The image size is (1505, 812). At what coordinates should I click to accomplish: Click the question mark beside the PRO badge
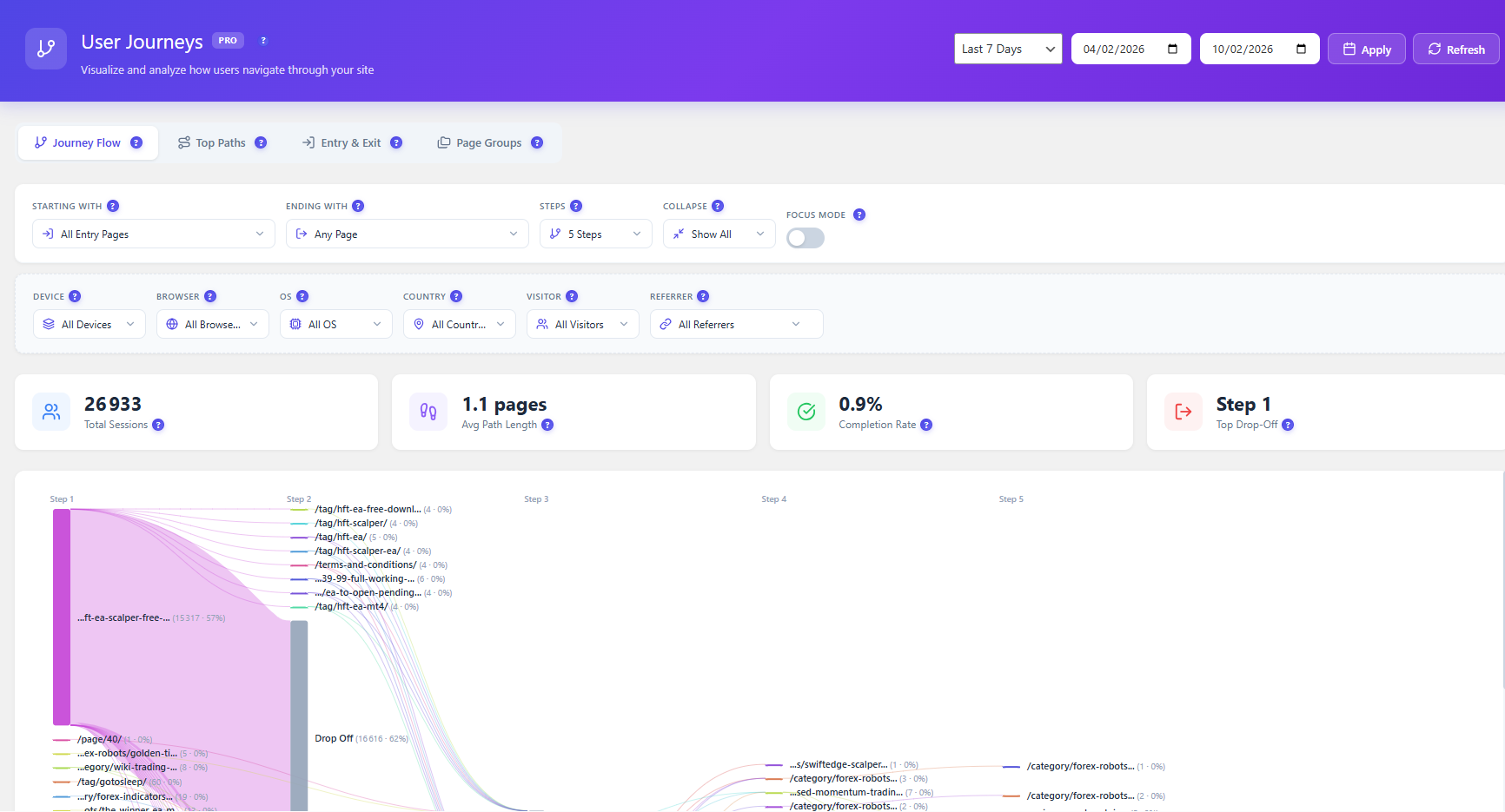263,40
